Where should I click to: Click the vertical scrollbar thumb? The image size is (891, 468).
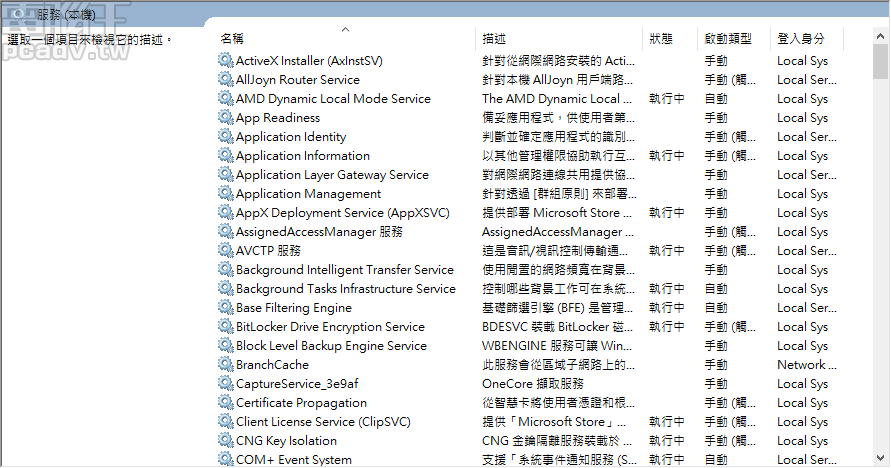click(x=880, y=61)
